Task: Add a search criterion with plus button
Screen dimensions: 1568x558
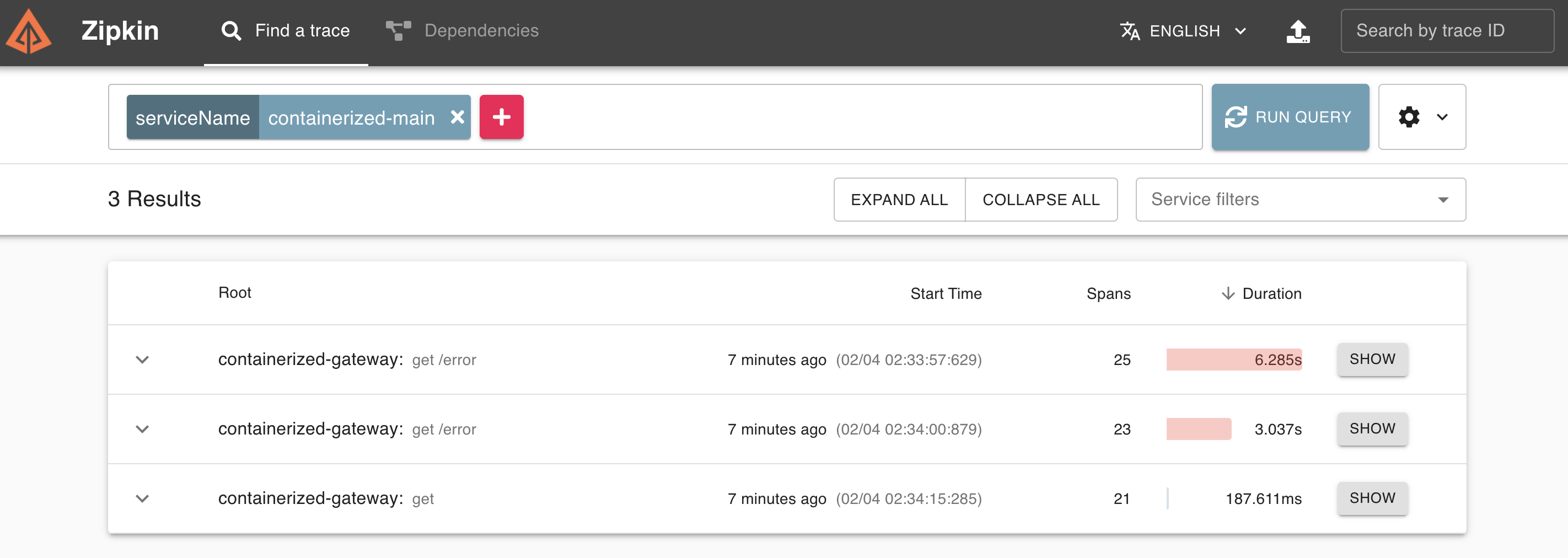Action: [502, 117]
